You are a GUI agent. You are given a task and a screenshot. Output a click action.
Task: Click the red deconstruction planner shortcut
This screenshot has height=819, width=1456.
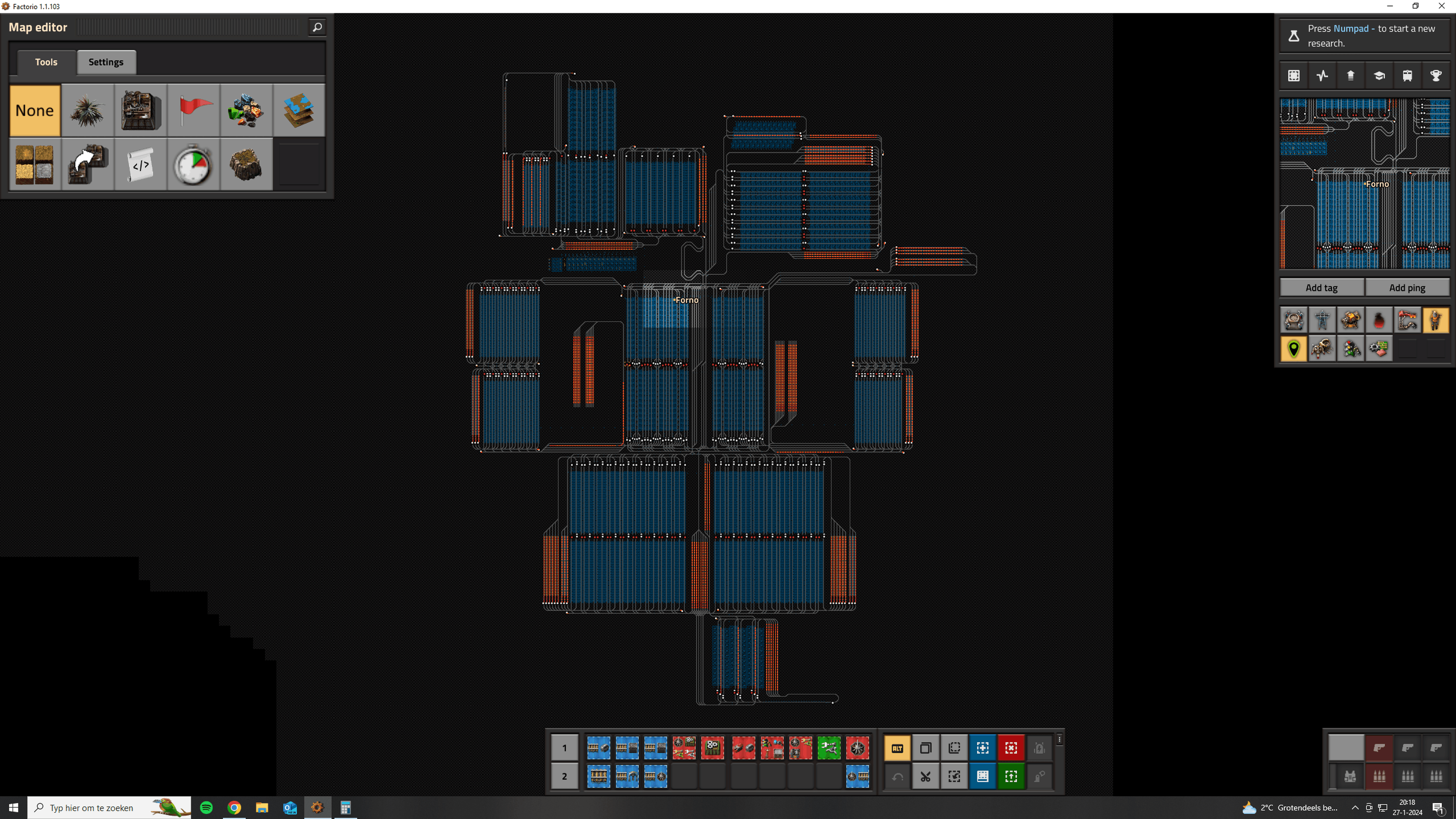click(1011, 748)
